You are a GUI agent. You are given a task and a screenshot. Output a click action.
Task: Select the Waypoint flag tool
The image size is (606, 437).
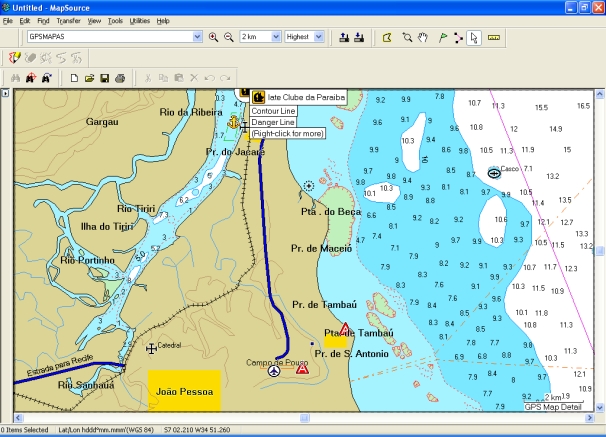click(441, 37)
